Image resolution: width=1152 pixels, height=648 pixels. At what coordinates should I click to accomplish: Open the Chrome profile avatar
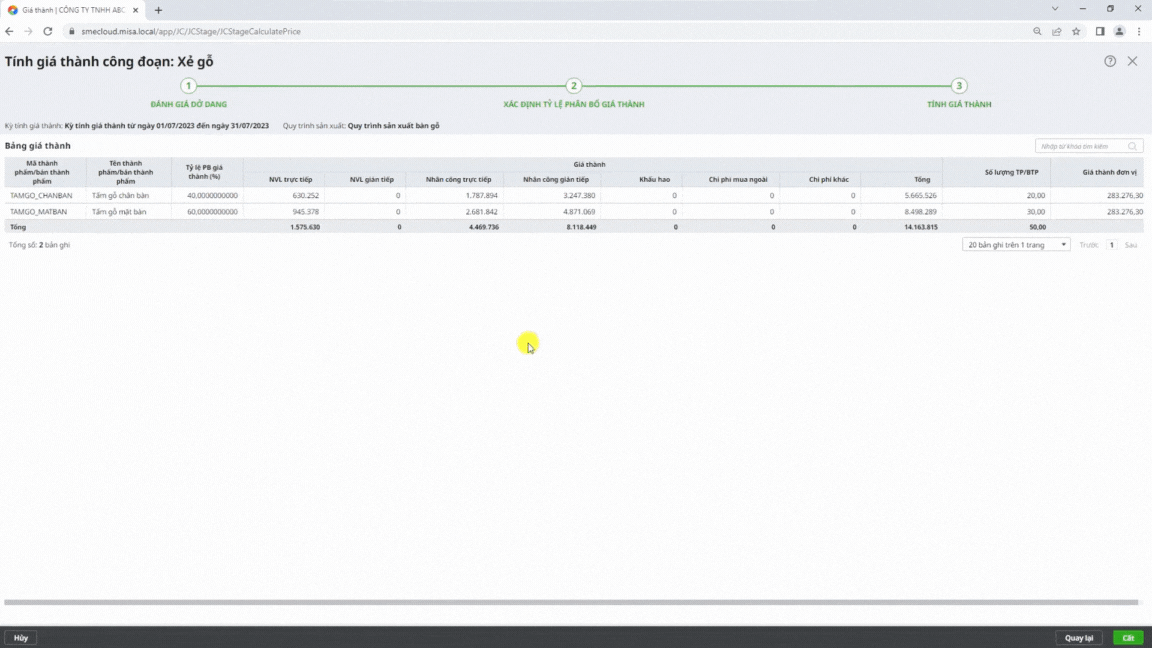pyautogui.click(x=1119, y=31)
